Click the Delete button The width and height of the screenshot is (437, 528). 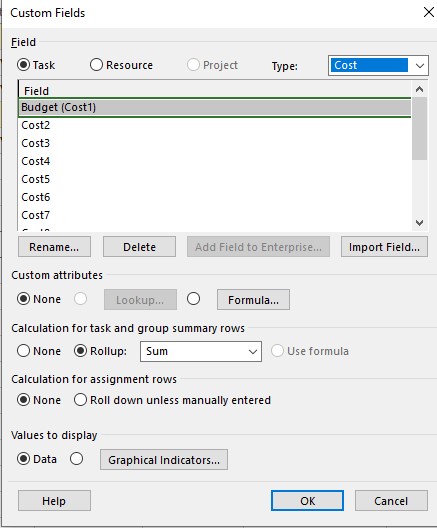coord(139,247)
